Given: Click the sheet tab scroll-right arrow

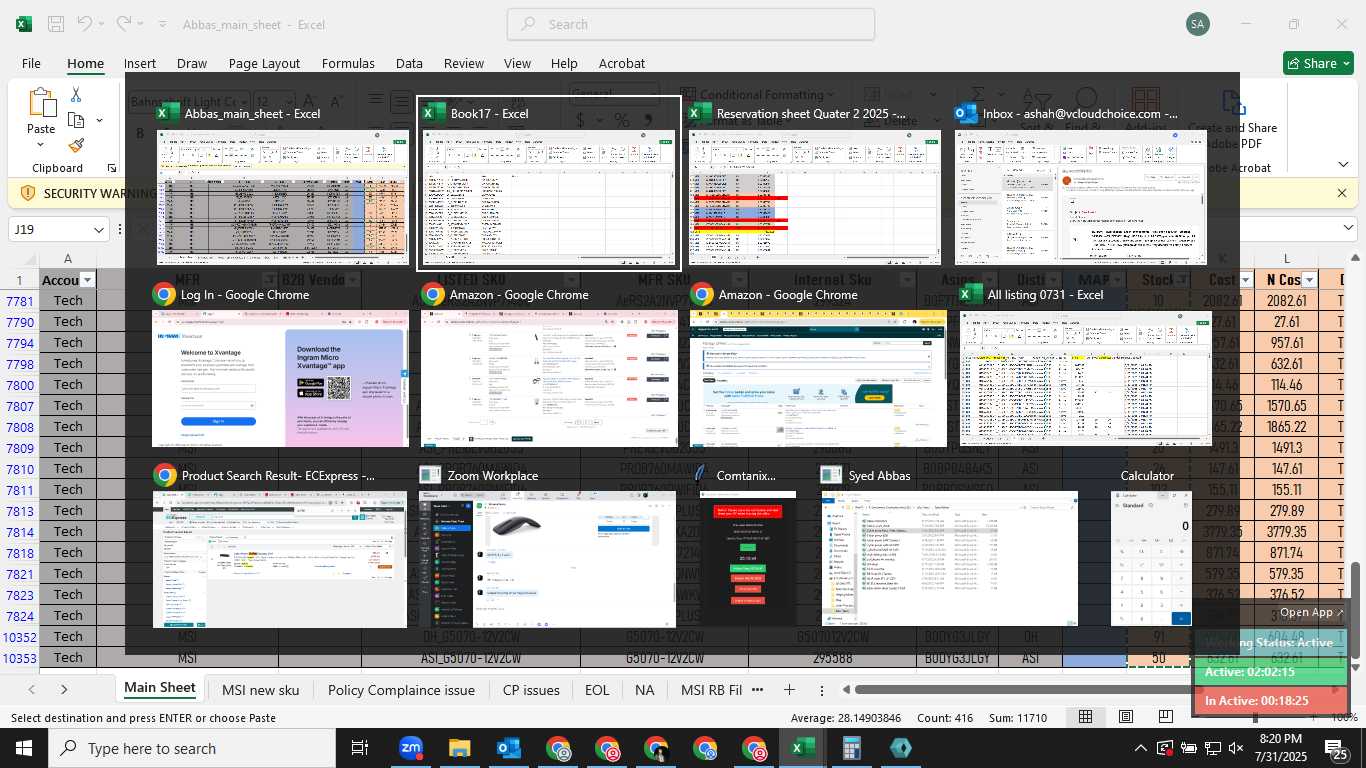Looking at the screenshot, I should [64, 689].
